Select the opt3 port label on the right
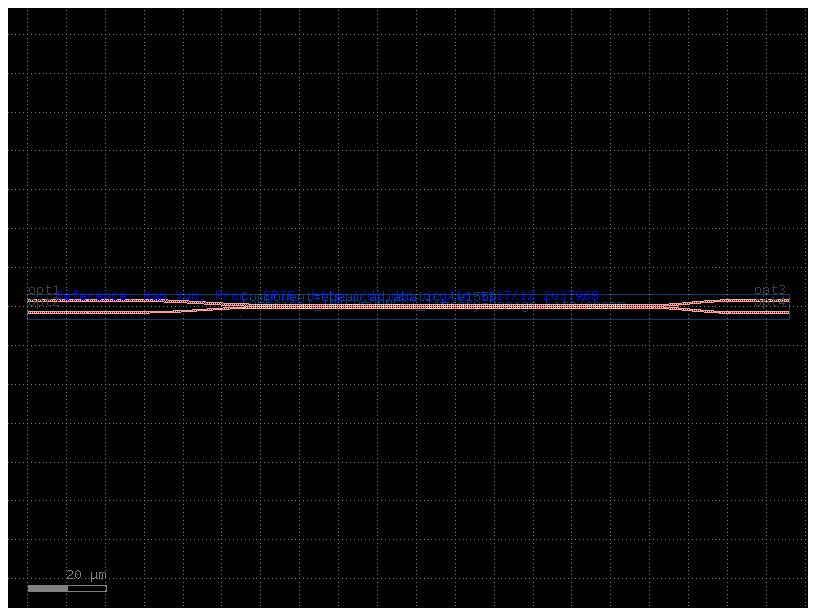The height and width of the screenshot is (616, 816). (x=766, y=289)
